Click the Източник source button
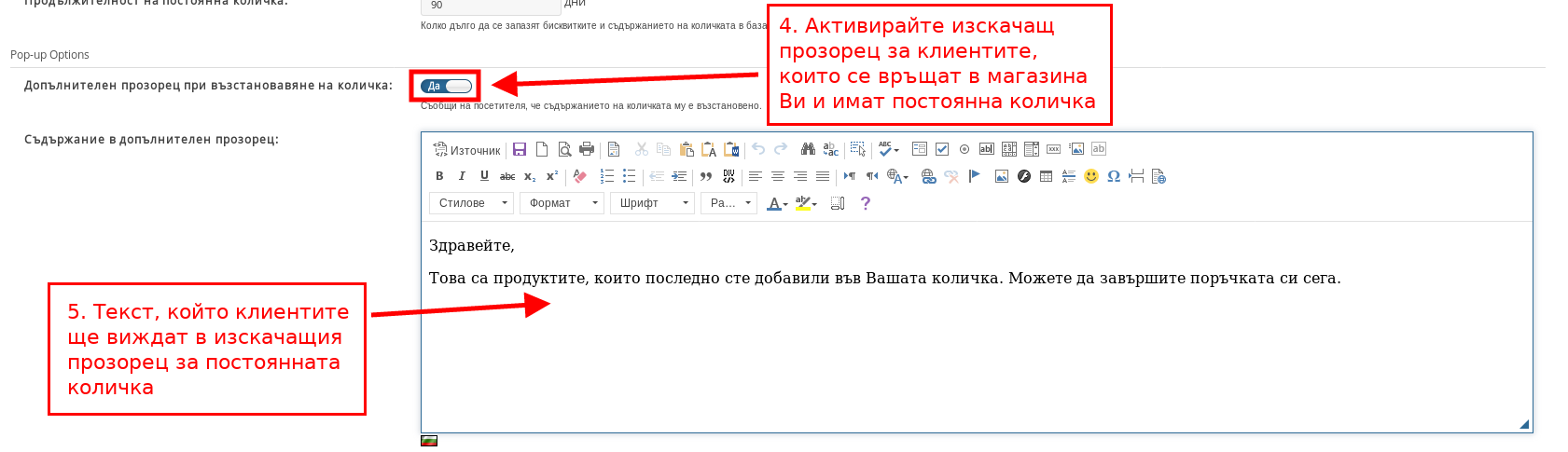Viewport: 1568px width, 452px height. coord(466,150)
